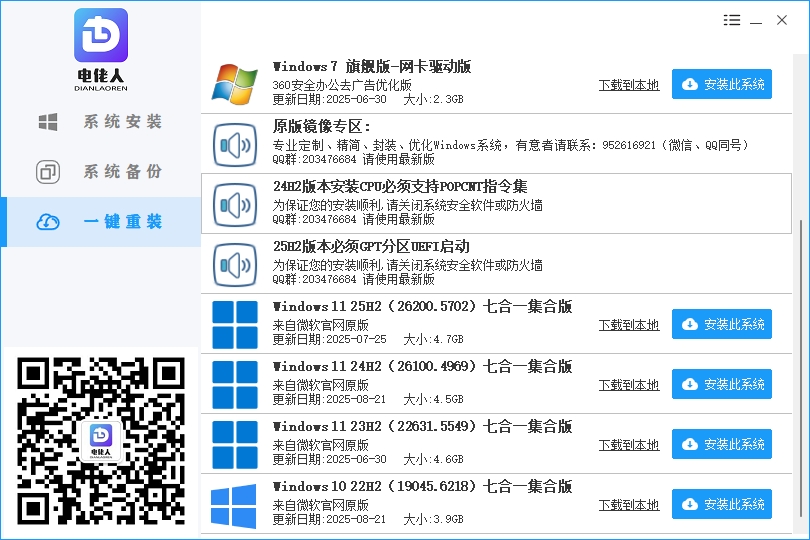Click 更新日期:2025-07-25 under Windows 11 25H2

pos(330,339)
